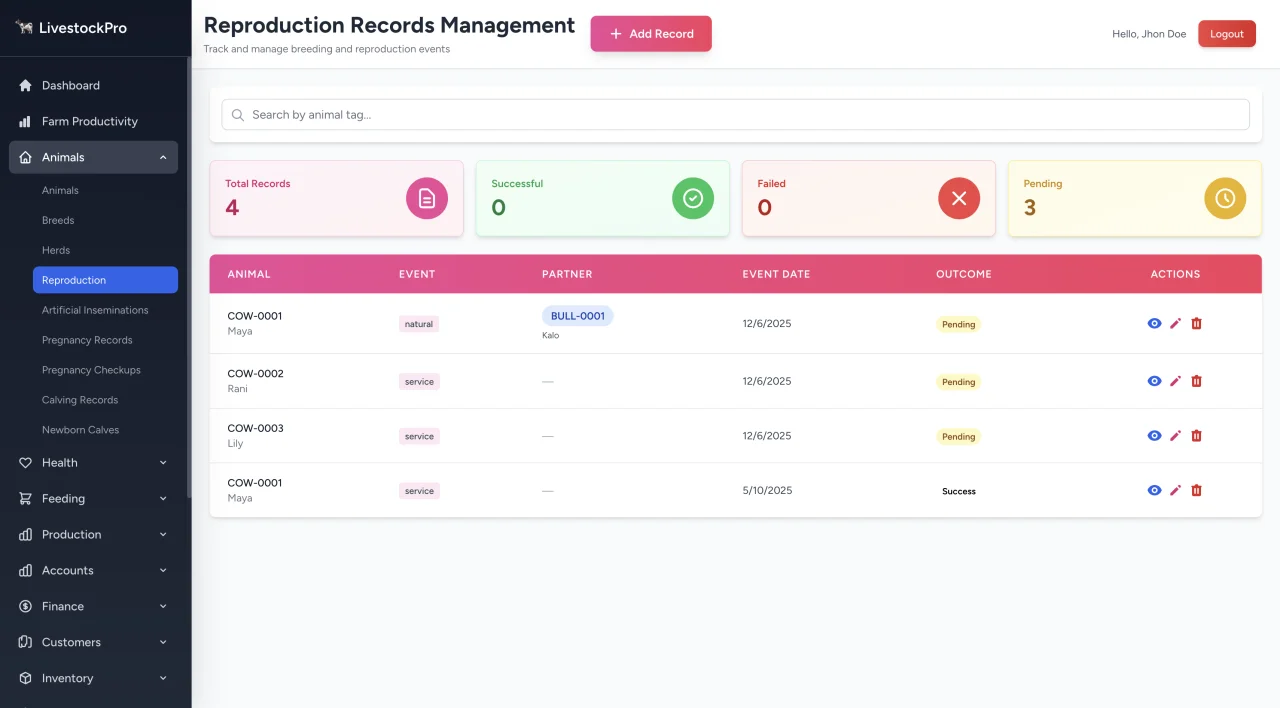The image size is (1280, 708).
Task: Focus the search by animal tag field
Action: click(736, 115)
